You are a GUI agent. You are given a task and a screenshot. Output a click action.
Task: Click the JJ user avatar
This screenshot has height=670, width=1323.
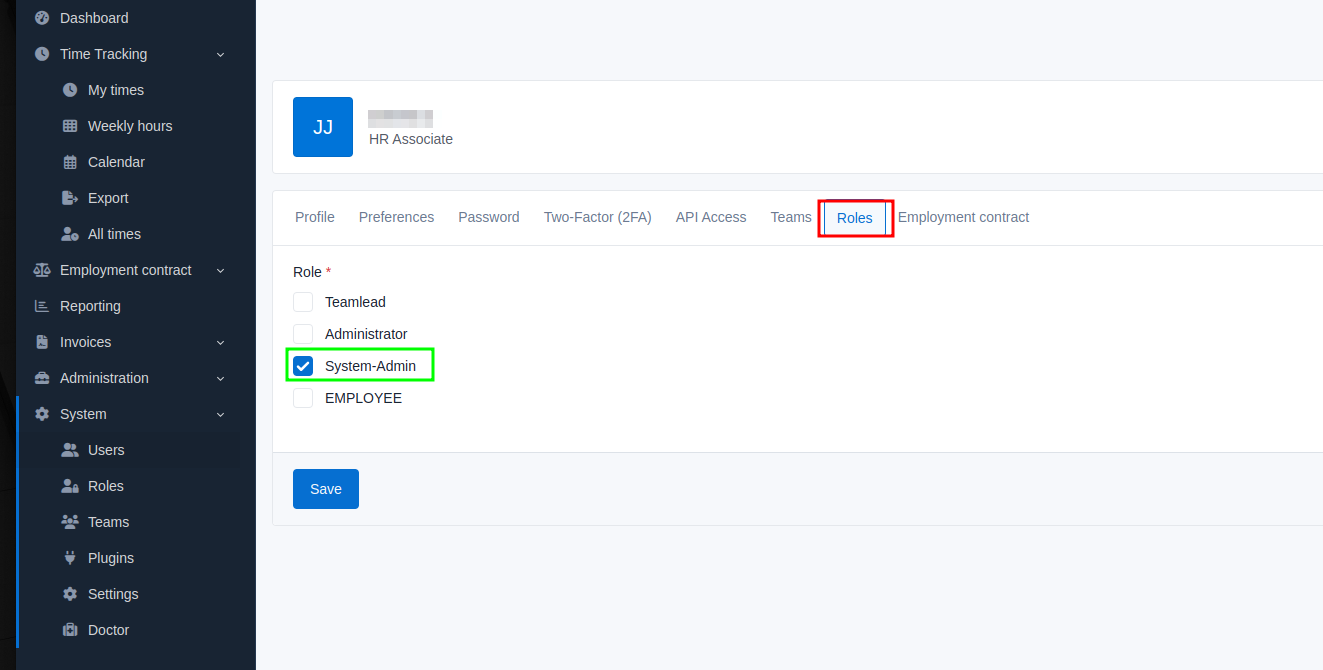[x=323, y=127]
